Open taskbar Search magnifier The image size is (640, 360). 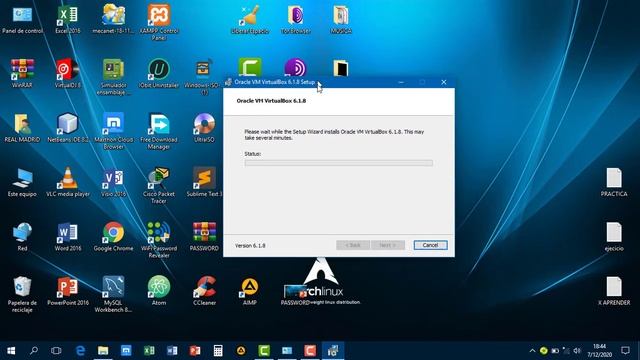click(x=34, y=351)
